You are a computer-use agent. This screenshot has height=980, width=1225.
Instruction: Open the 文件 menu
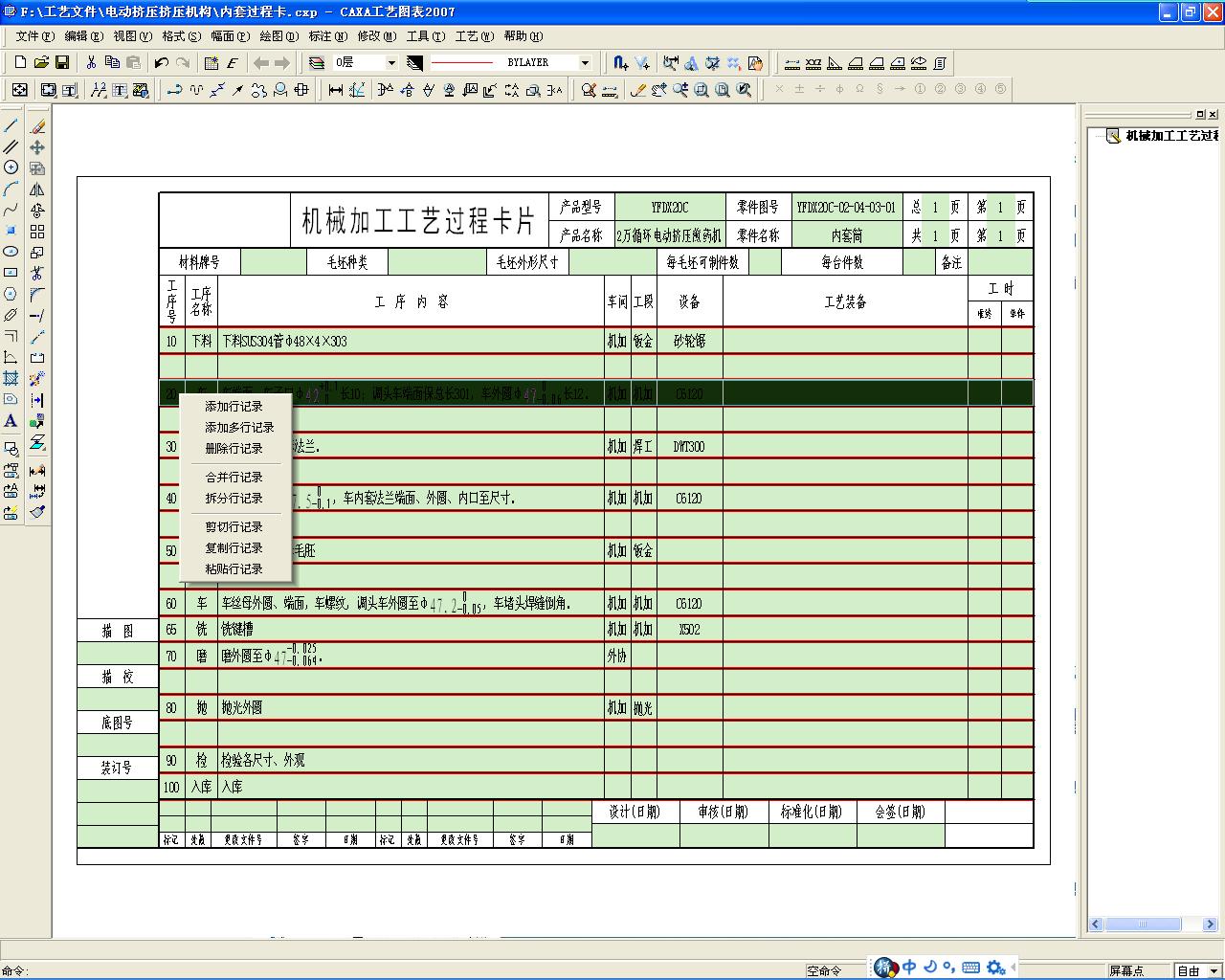34,36
